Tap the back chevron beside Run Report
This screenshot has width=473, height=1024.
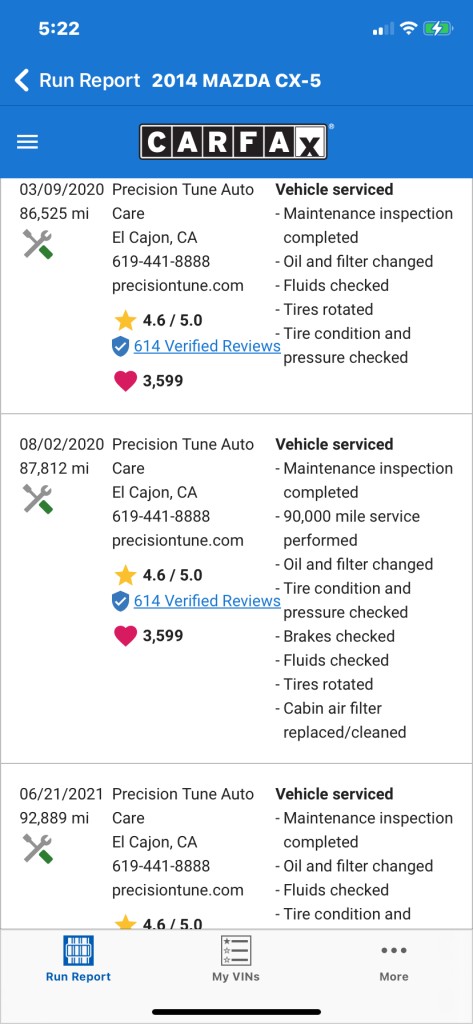(22, 81)
